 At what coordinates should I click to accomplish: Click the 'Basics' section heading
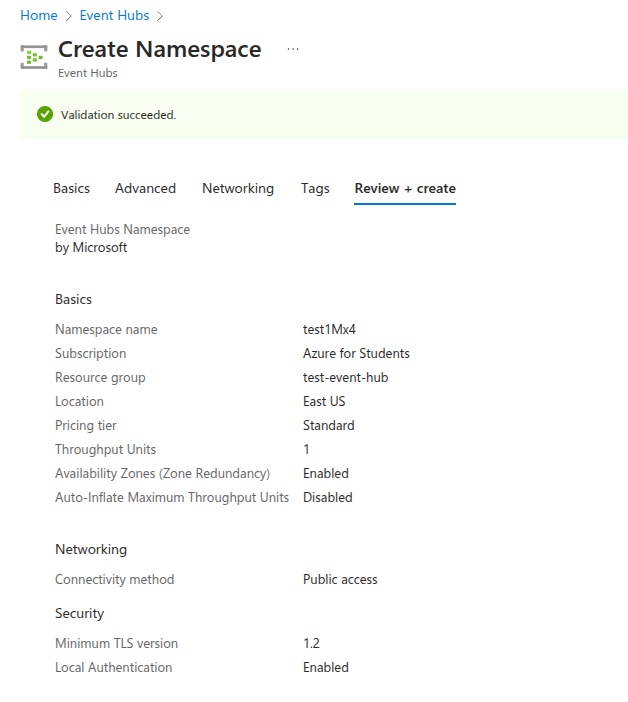[73, 300]
